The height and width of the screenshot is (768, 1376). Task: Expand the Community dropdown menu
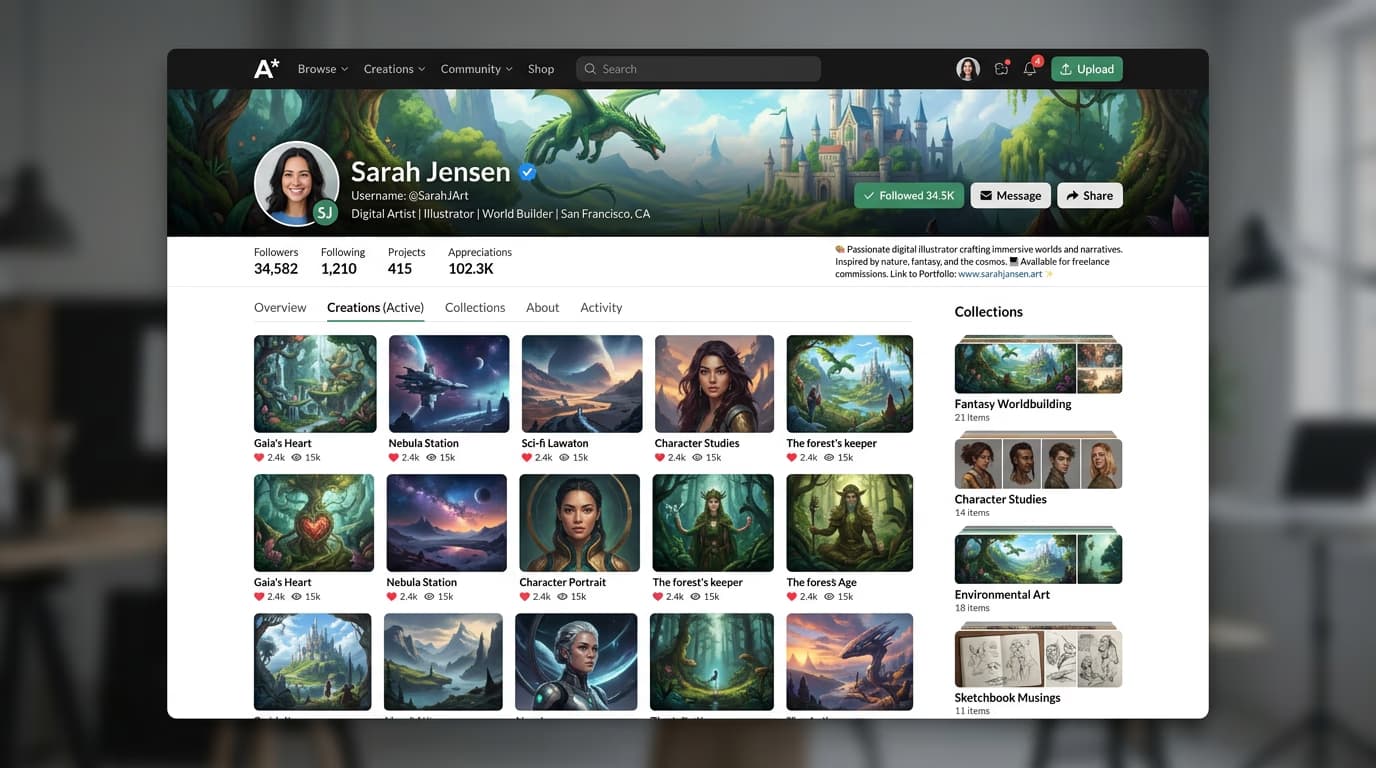coord(476,69)
